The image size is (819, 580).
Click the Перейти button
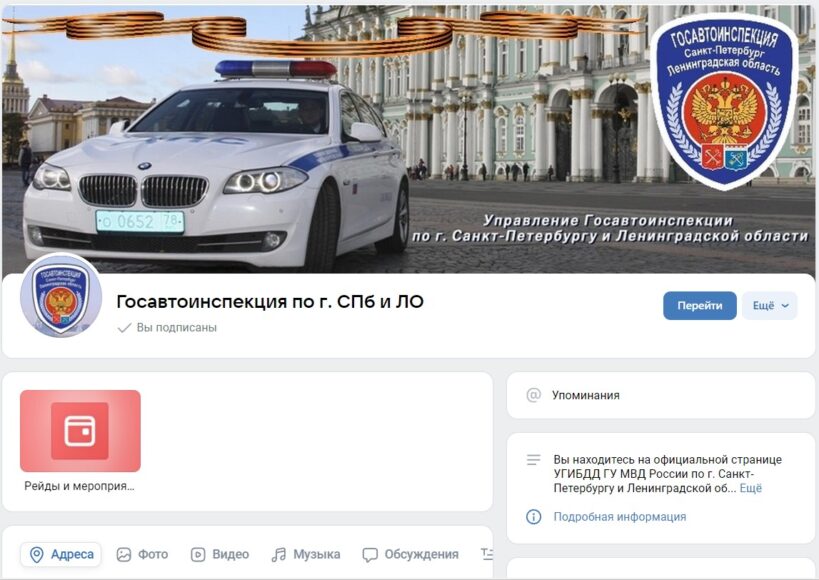pos(699,306)
